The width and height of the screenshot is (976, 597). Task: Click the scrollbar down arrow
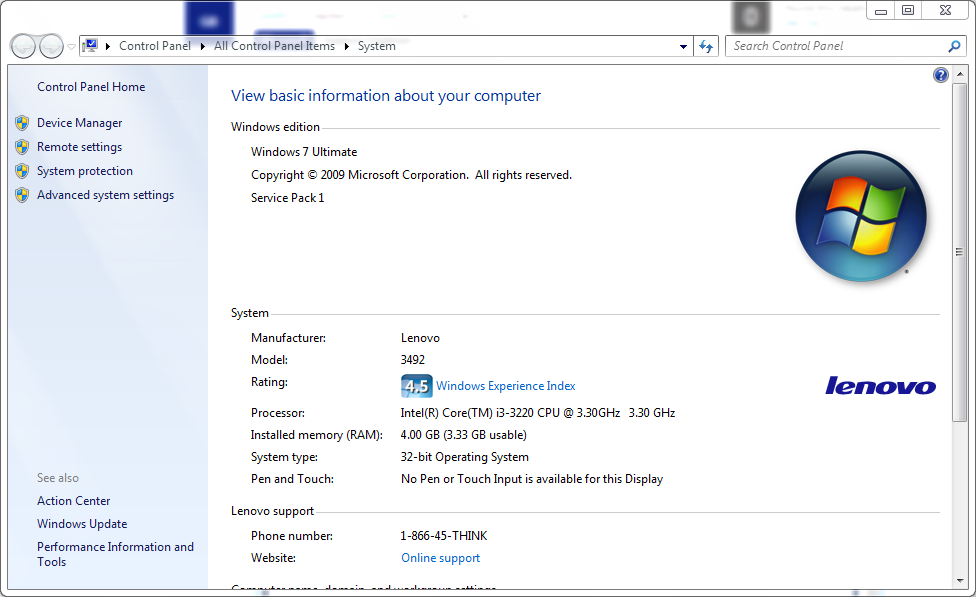click(959, 581)
